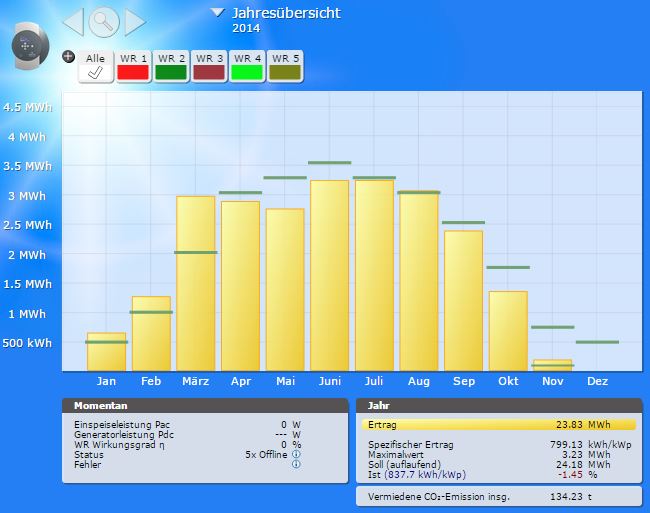650x513 pixels.
Task: Expand the Jahresübersicht dropdown triangle
Action: pyautogui.click(x=218, y=13)
